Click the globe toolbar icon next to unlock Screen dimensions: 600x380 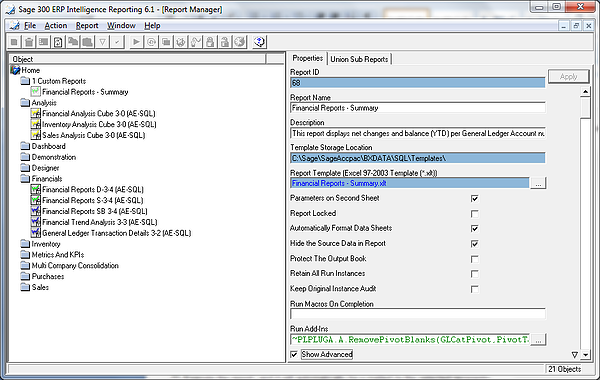240,42
